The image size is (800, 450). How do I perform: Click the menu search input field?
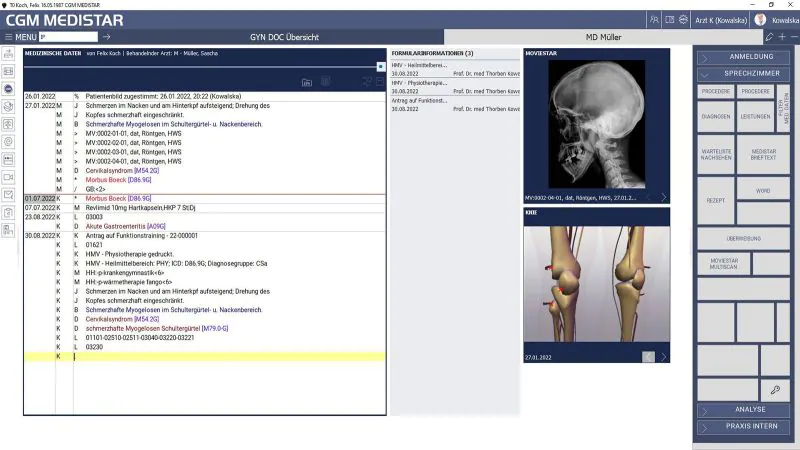click(x=68, y=37)
